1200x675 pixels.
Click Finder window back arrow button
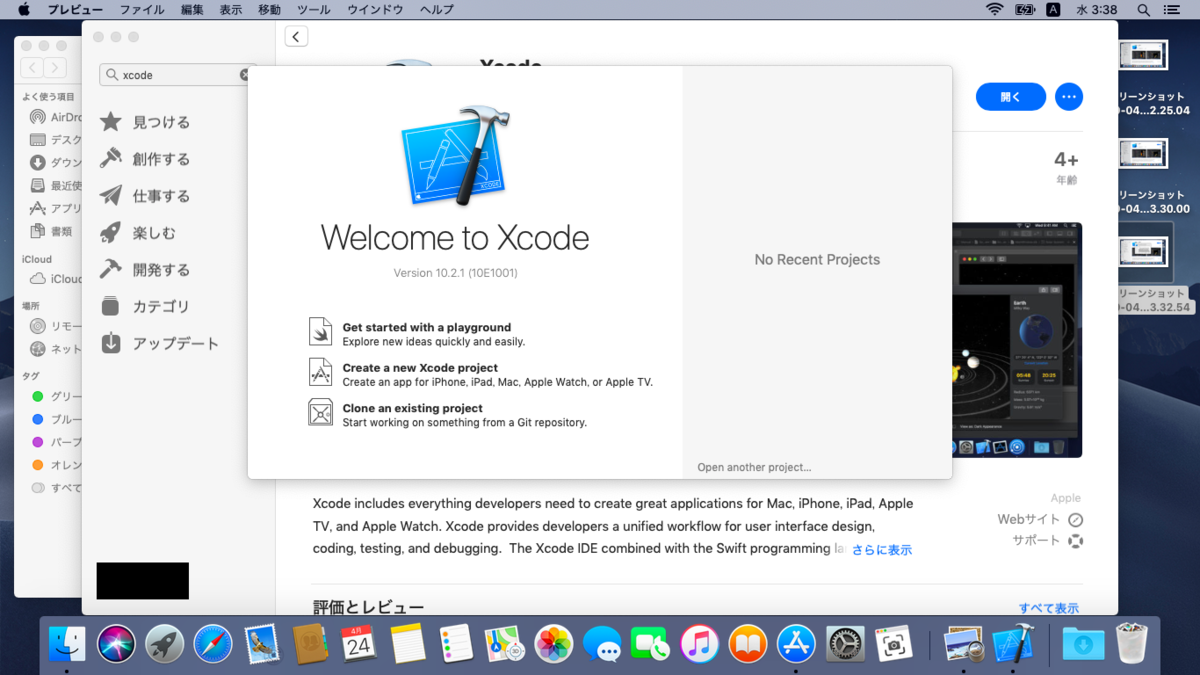32,68
